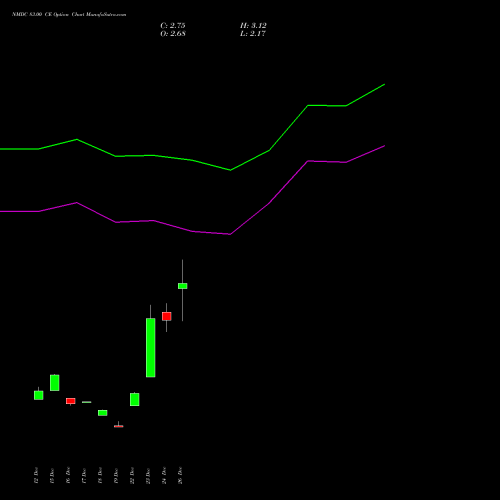Click the 12 Dec date label
Viewport: 500px width, 500px height.
pos(36,476)
